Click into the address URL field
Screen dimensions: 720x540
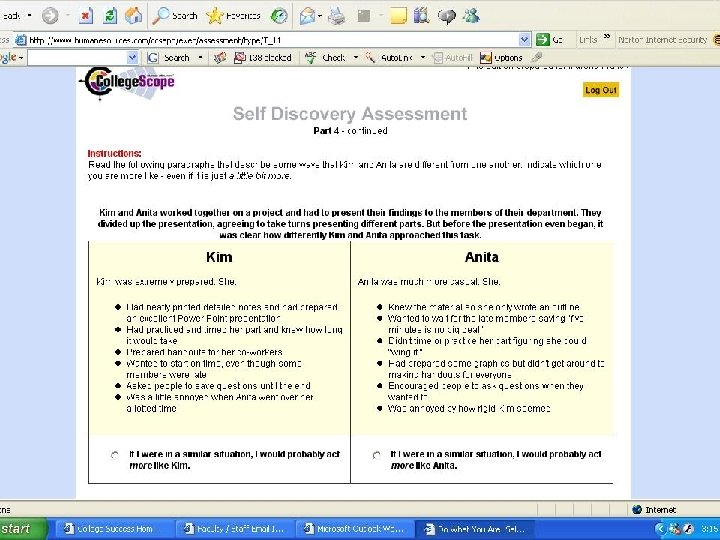pos(273,40)
